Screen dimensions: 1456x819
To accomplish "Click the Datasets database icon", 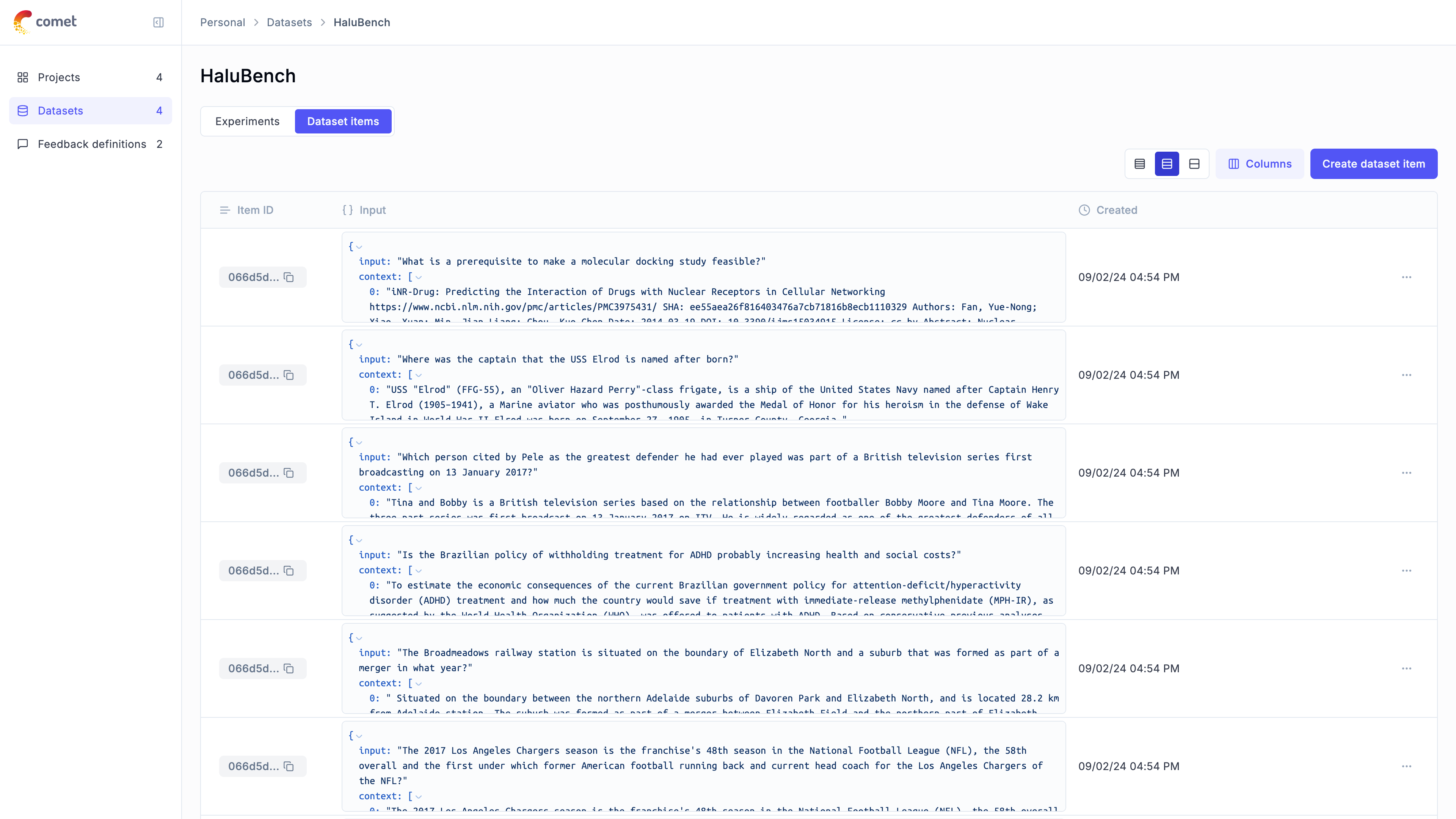I will pos(23,111).
